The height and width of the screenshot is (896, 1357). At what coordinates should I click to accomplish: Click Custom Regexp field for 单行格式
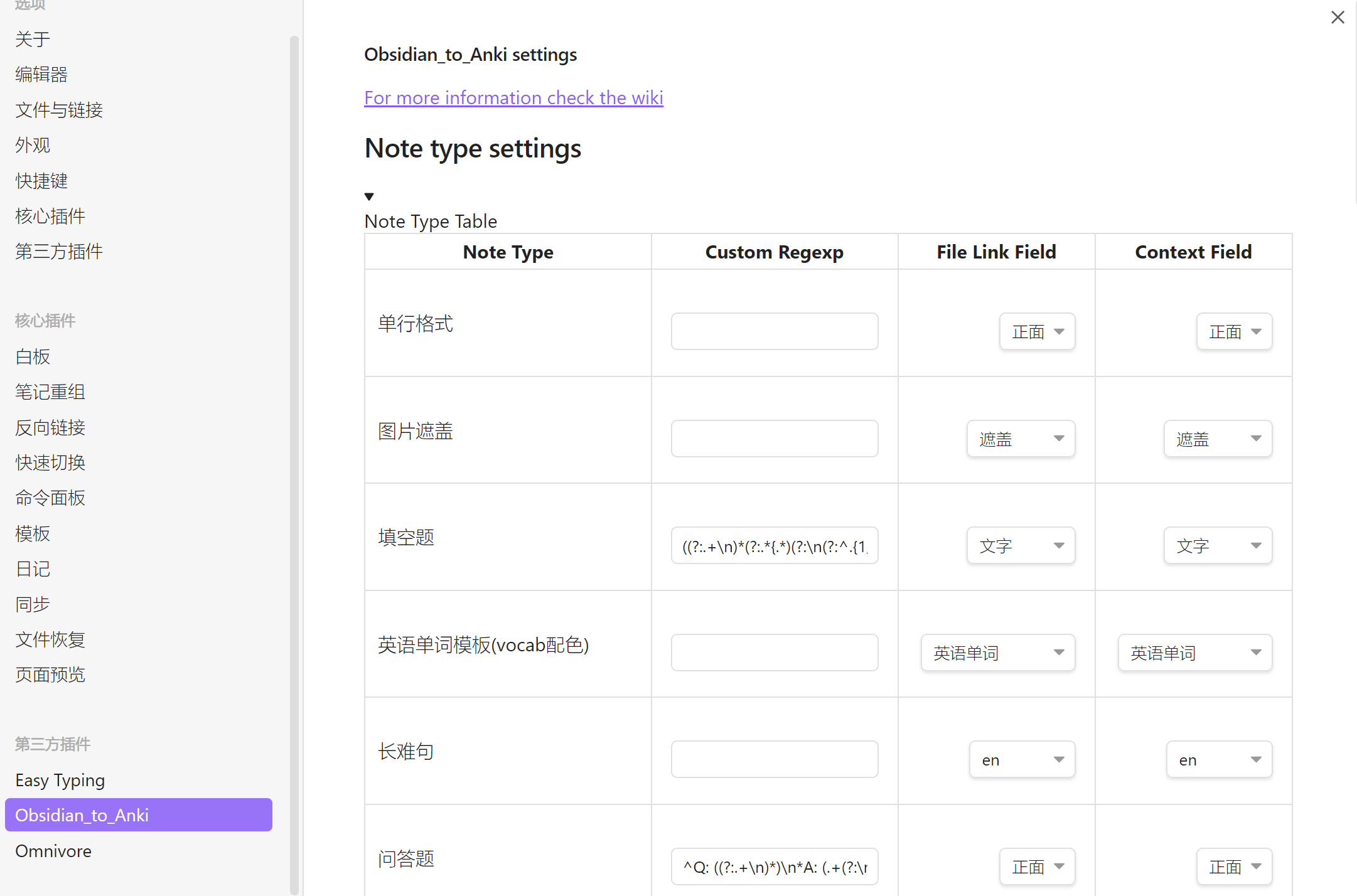pos(774,331)
